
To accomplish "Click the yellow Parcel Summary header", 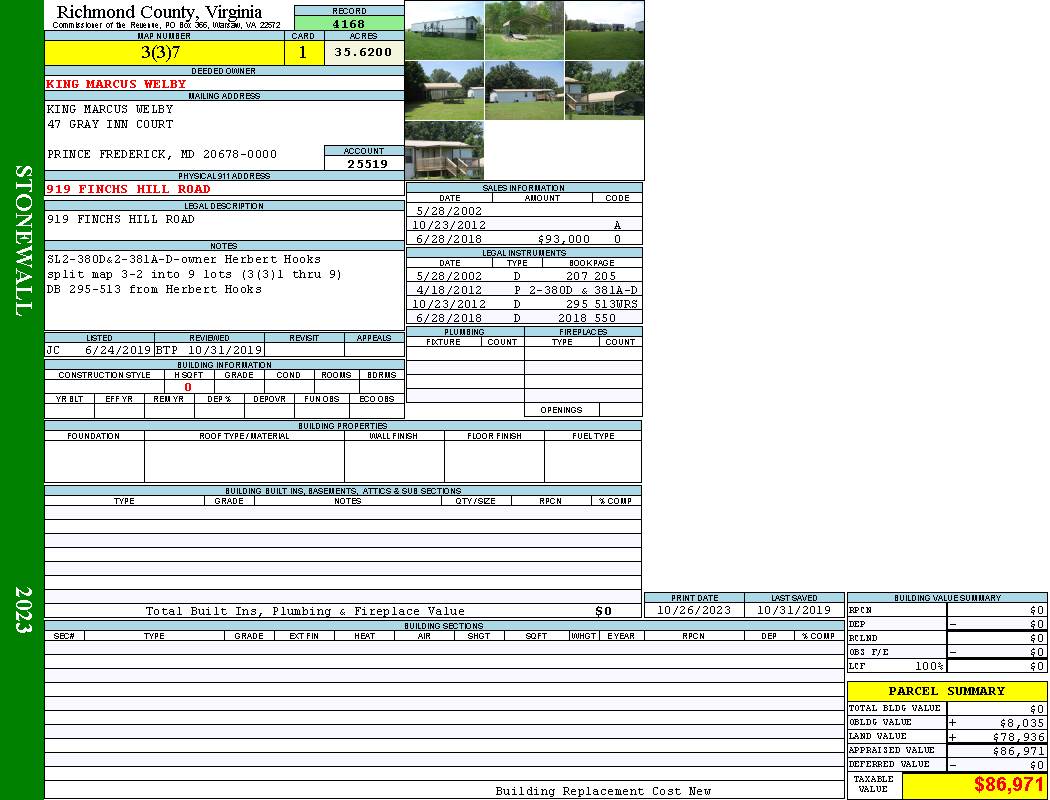I will pos(946,691).
